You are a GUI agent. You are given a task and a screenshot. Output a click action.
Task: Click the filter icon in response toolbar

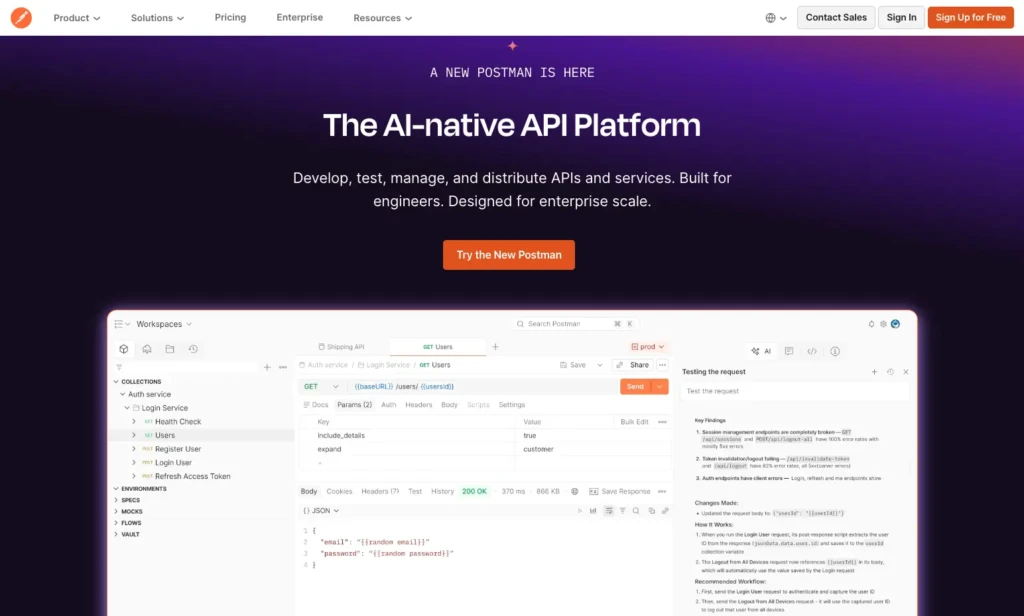622,511
